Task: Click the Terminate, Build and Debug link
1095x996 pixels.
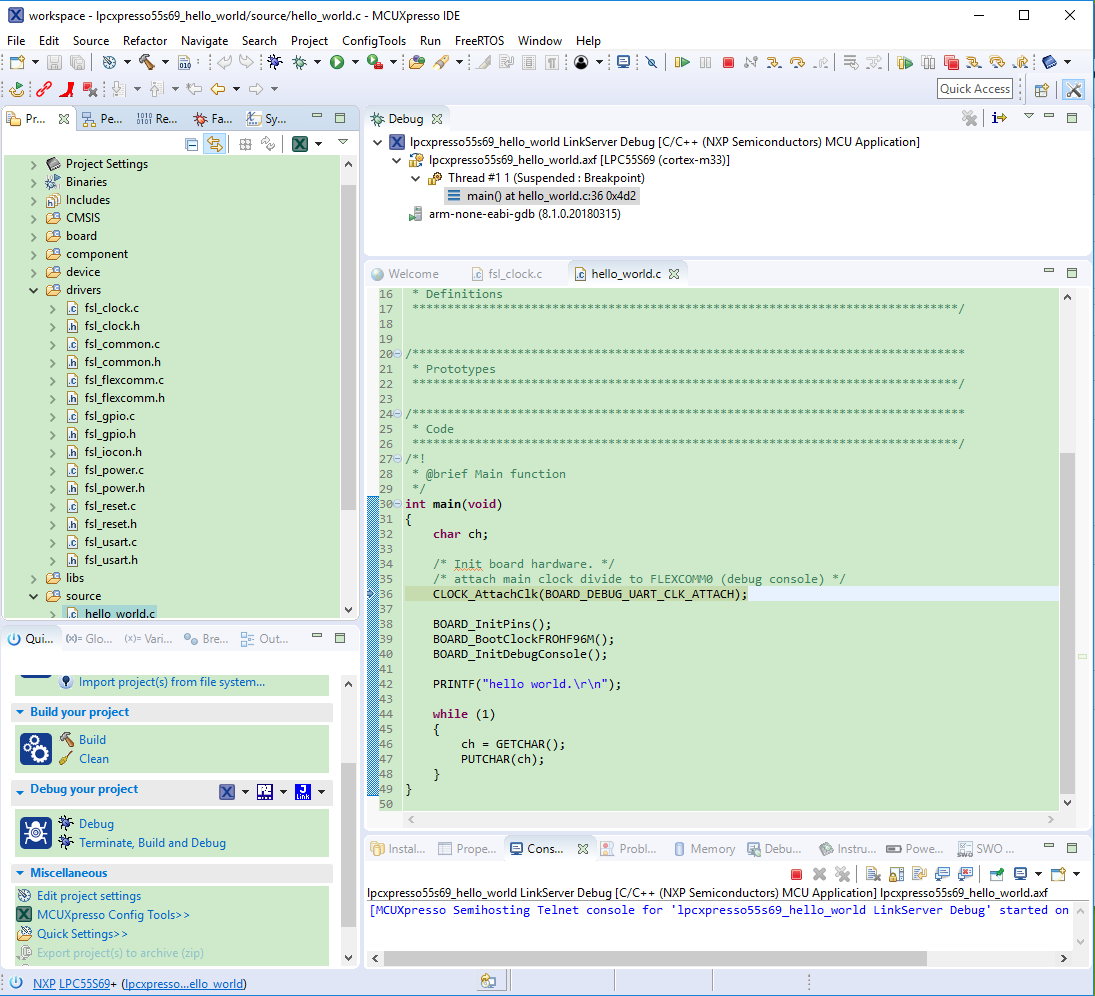Action: [x=152, y=843]
